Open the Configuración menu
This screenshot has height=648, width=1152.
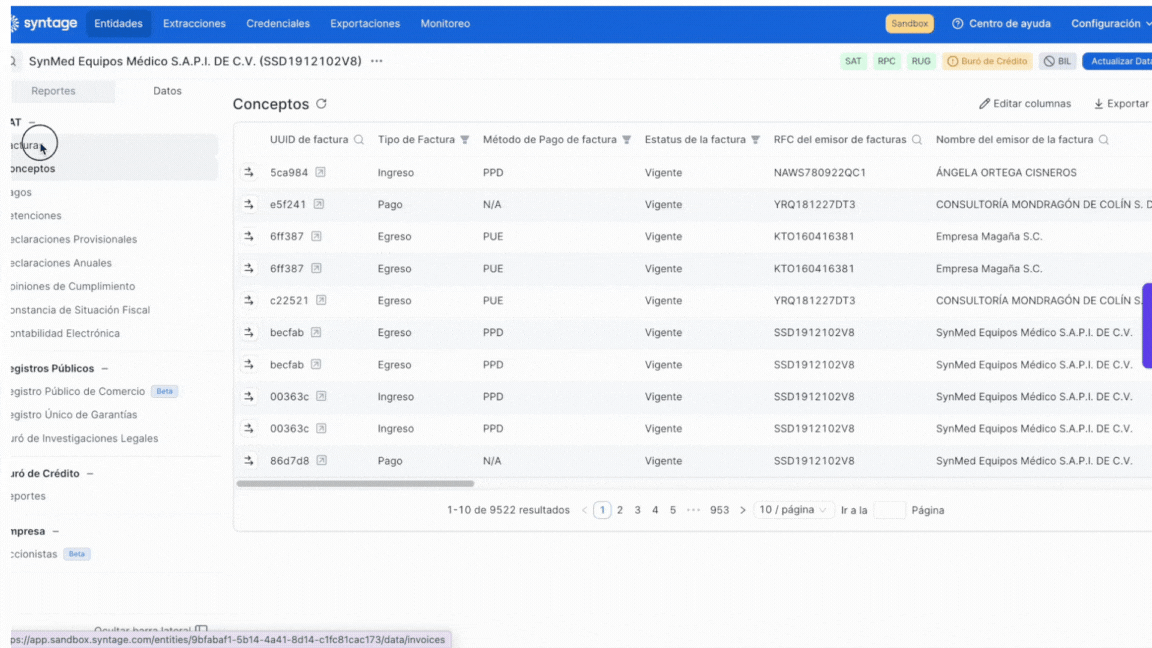point(1111,24)
